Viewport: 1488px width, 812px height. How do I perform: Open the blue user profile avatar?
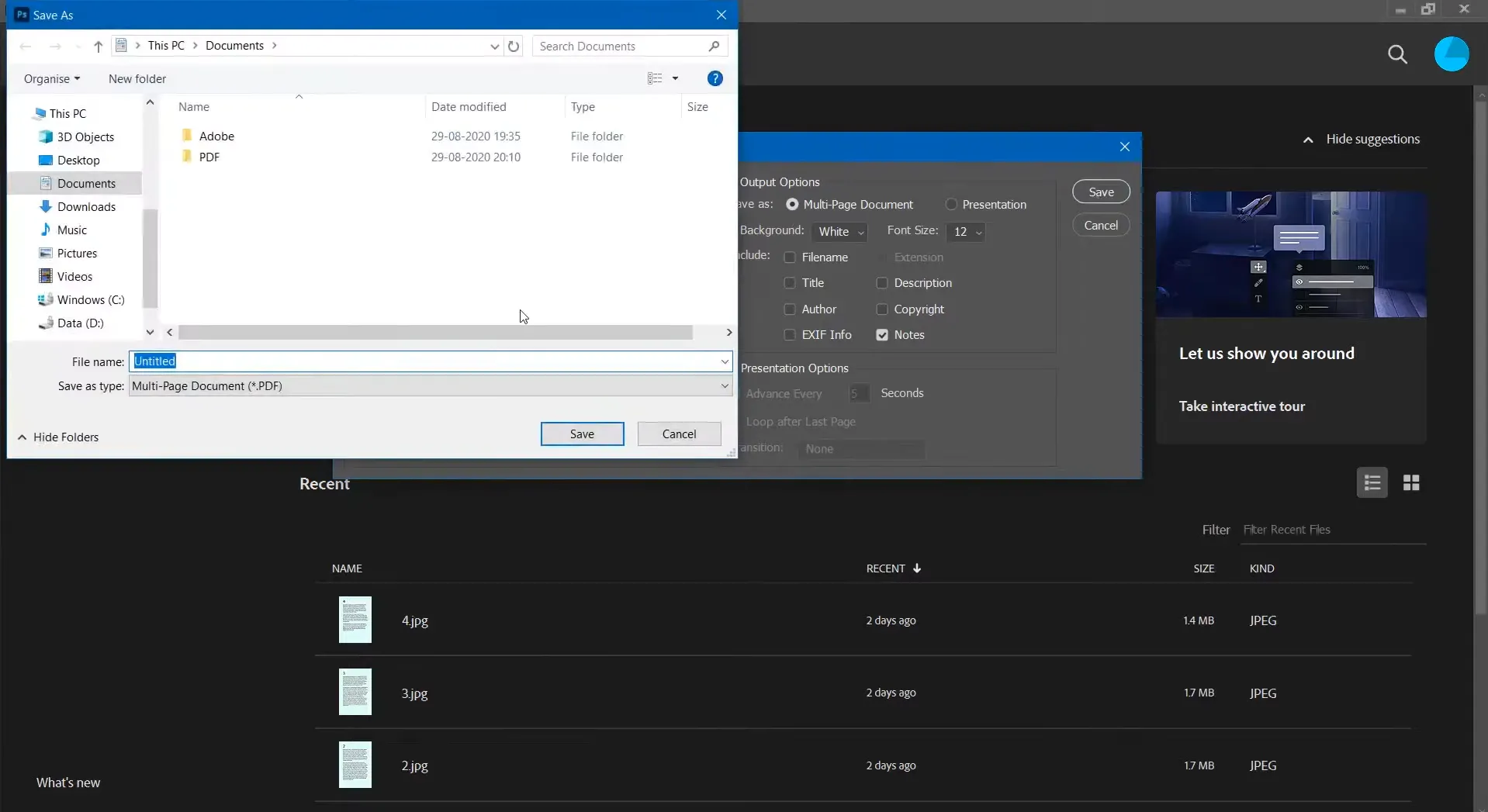click(x=1451, y=54)
